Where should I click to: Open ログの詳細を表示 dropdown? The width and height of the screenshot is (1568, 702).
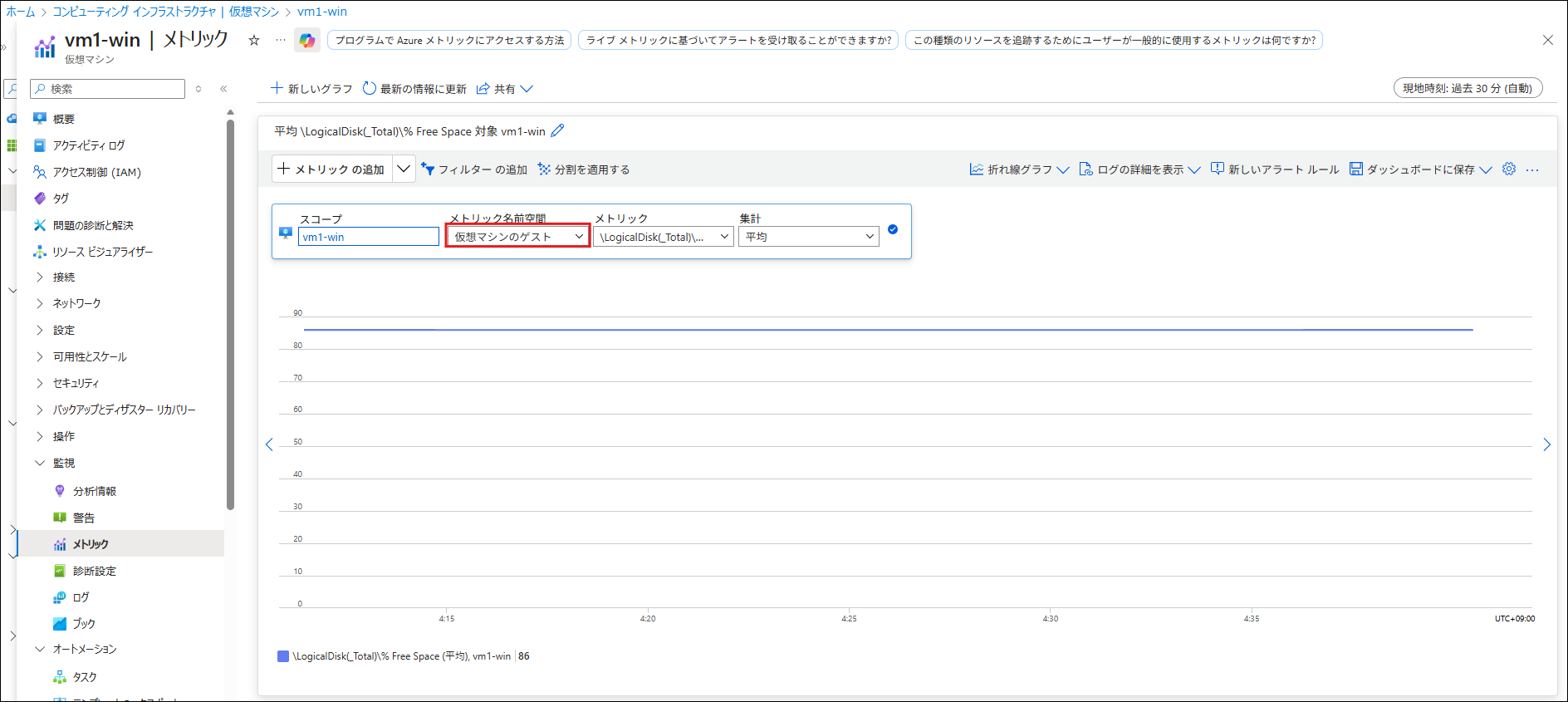pyautogui.click(x=1139, y=169)
